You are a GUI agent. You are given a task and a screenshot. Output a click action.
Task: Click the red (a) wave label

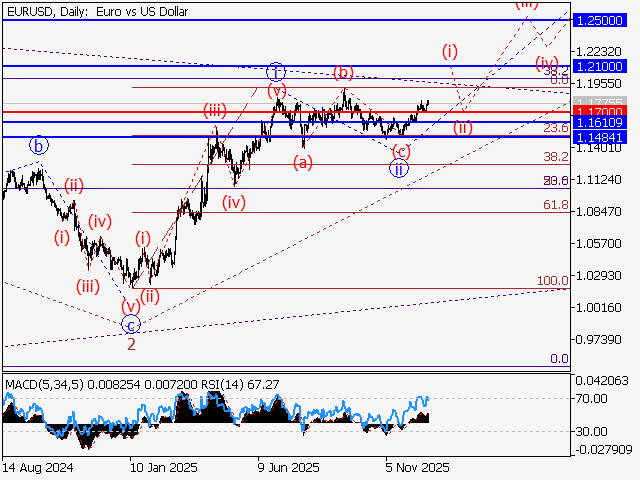[302, 161]
